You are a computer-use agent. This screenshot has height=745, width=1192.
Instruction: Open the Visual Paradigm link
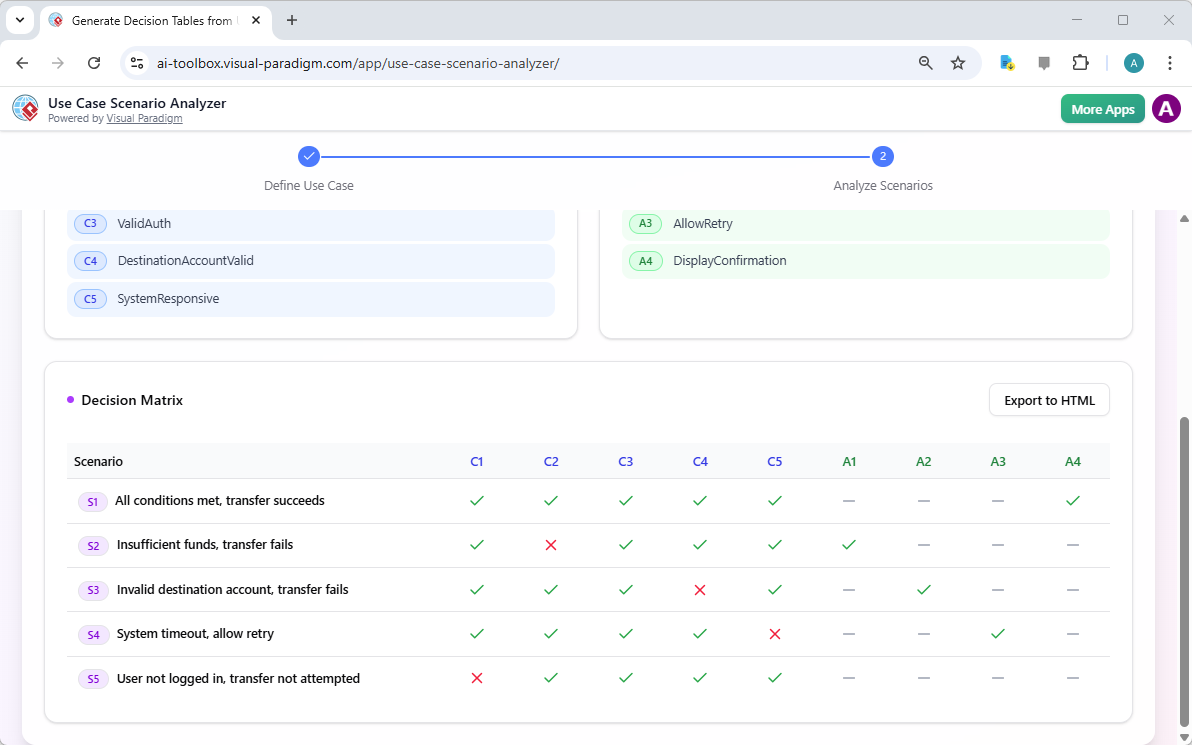pos(144,118)
